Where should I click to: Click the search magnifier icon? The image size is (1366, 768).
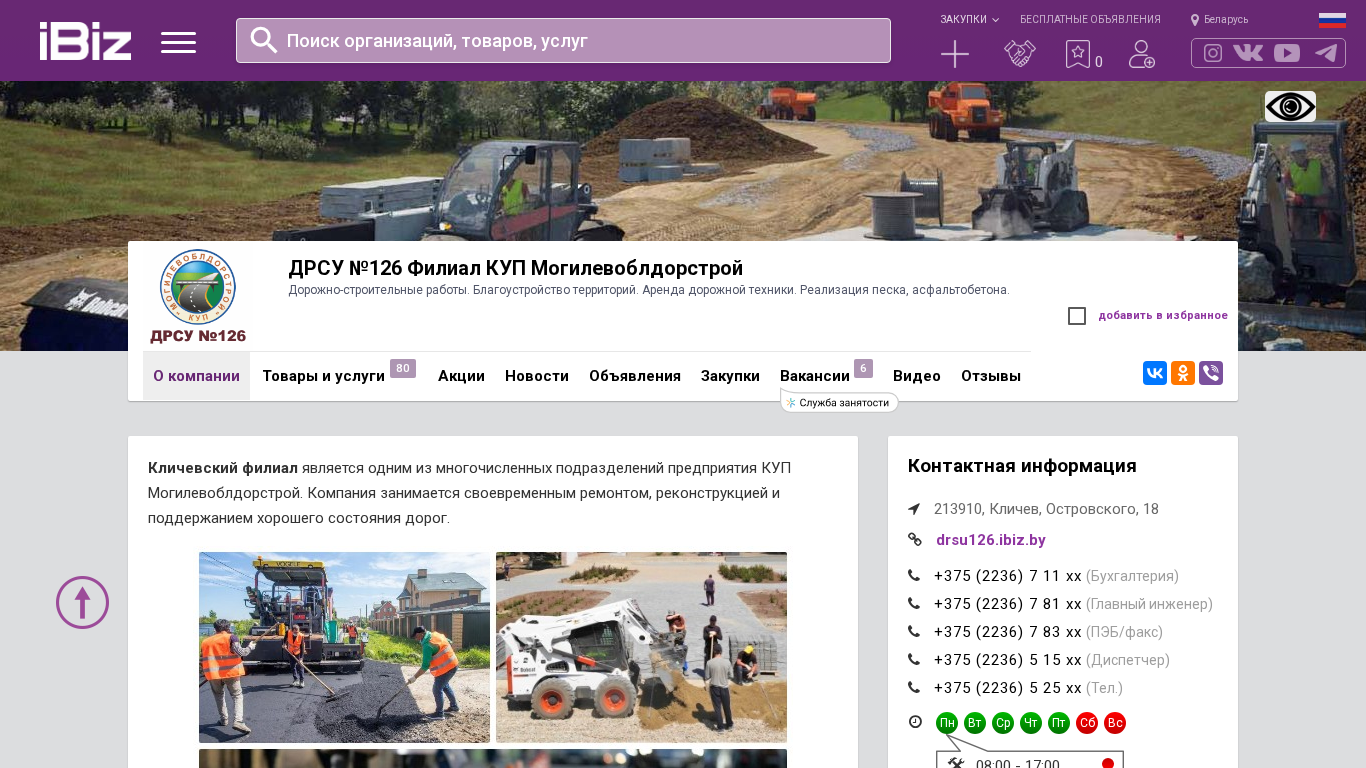click(264, 40)
